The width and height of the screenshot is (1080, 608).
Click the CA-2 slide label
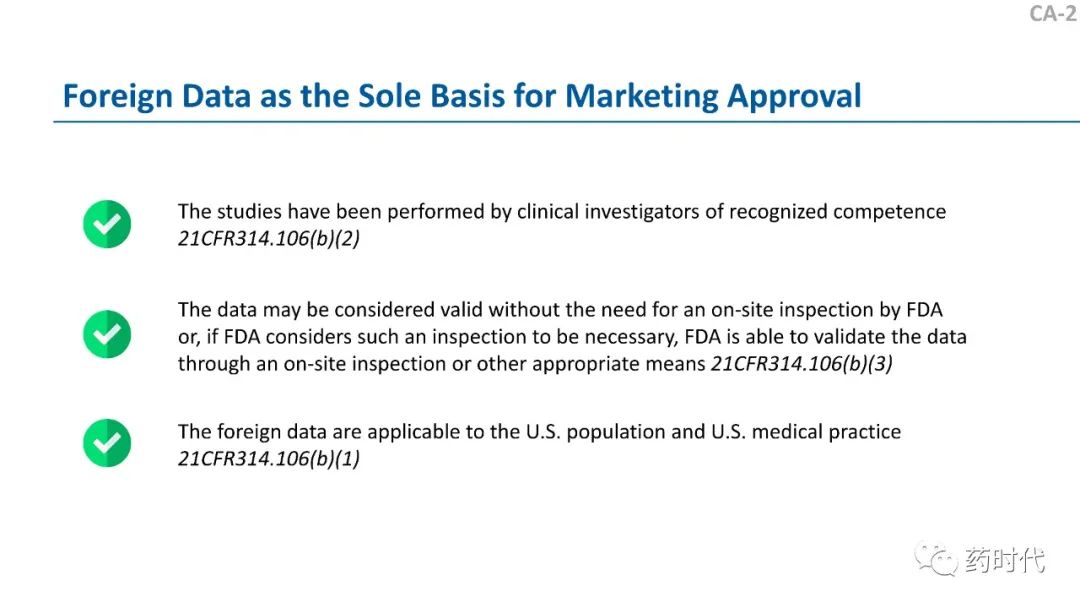tap(1053, 13)
